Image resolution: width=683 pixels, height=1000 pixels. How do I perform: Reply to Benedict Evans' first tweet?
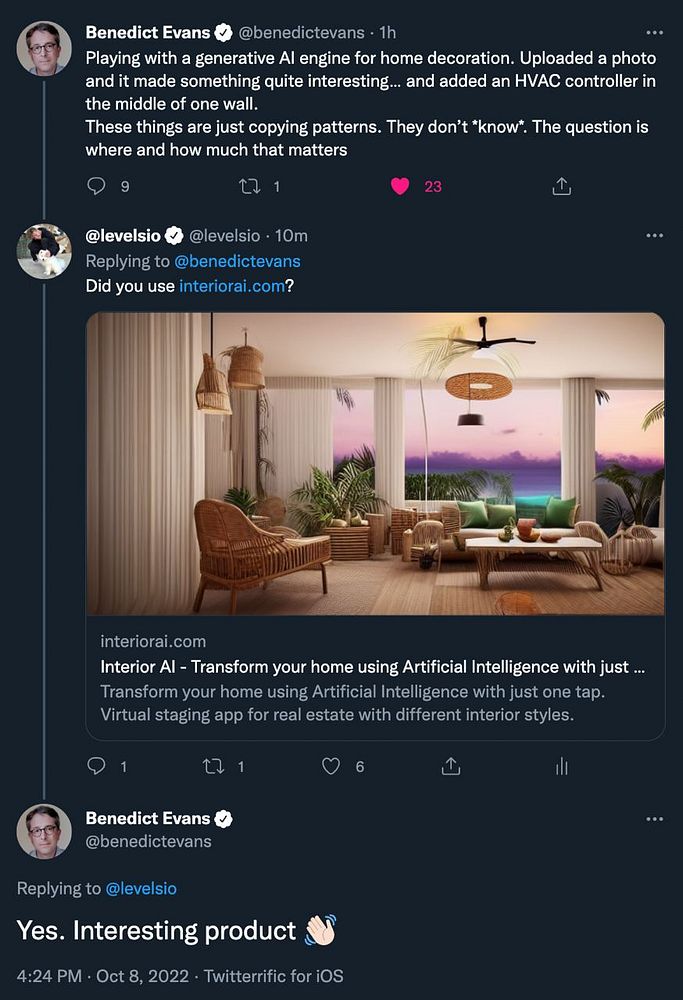click(97, 186)
